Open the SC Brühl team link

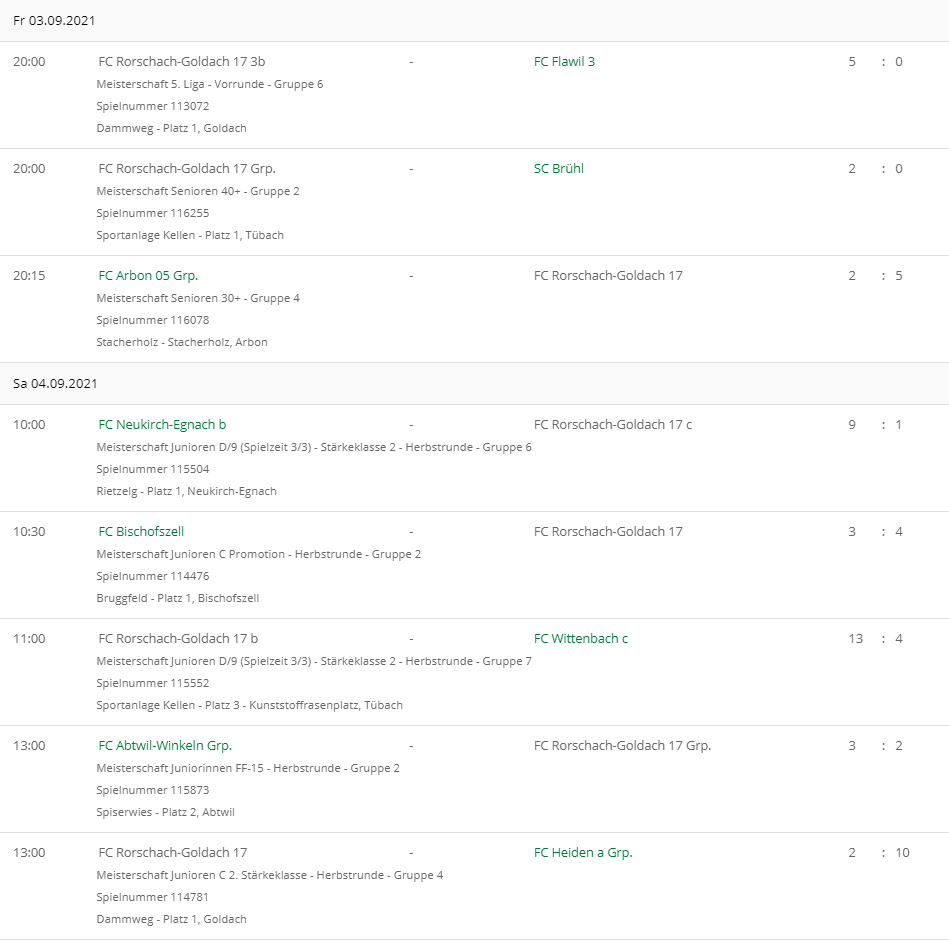pyautogui.click(x=558, y=169)
